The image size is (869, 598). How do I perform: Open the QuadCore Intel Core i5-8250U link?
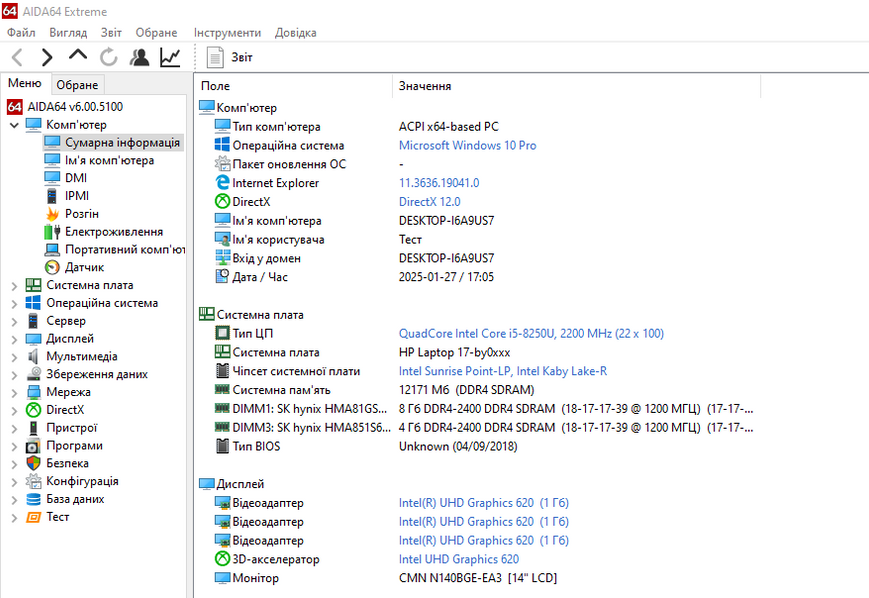531,334
